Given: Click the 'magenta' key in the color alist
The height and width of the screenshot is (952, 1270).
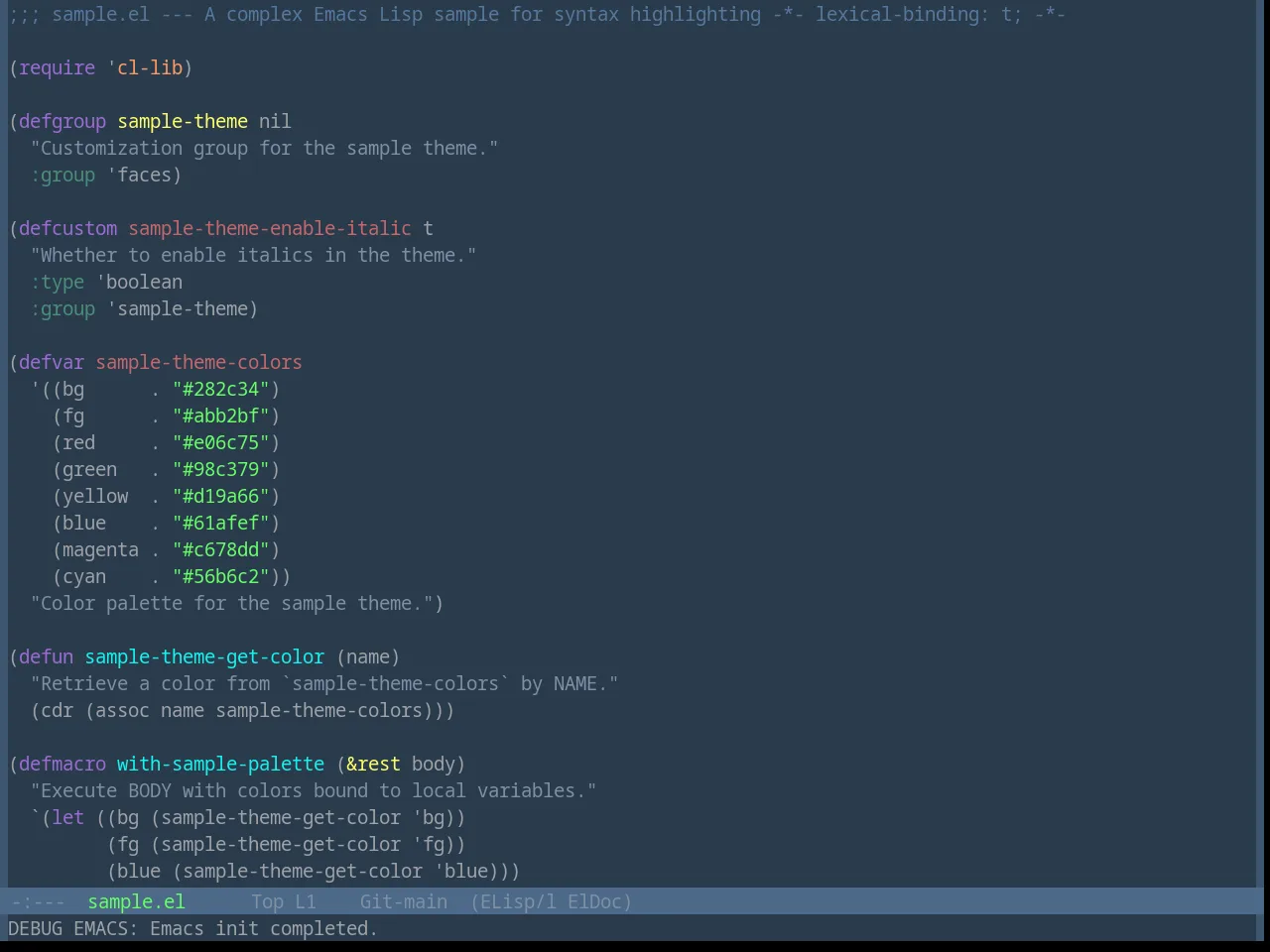Looking at the screenshot, I should click(100, 549).
